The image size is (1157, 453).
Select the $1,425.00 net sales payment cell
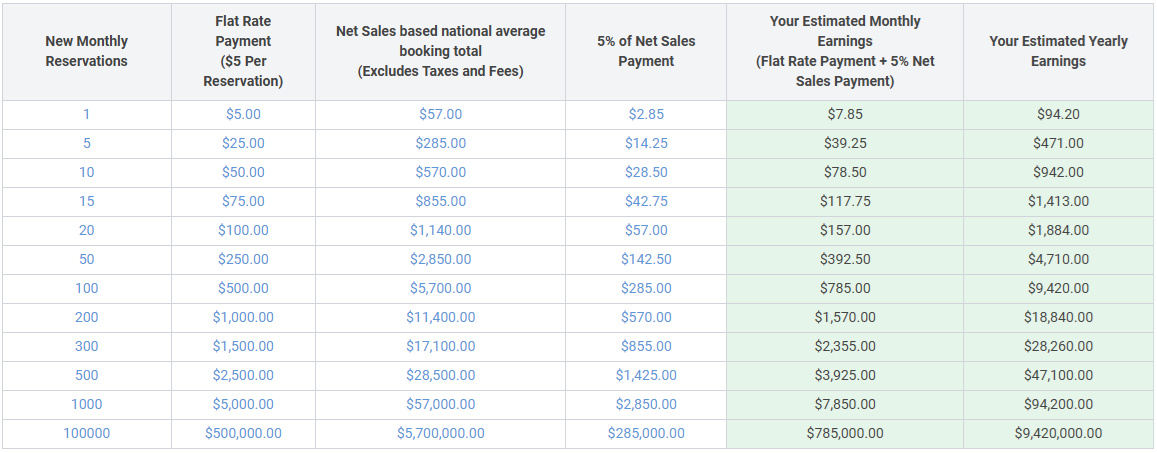pos(646,375)
